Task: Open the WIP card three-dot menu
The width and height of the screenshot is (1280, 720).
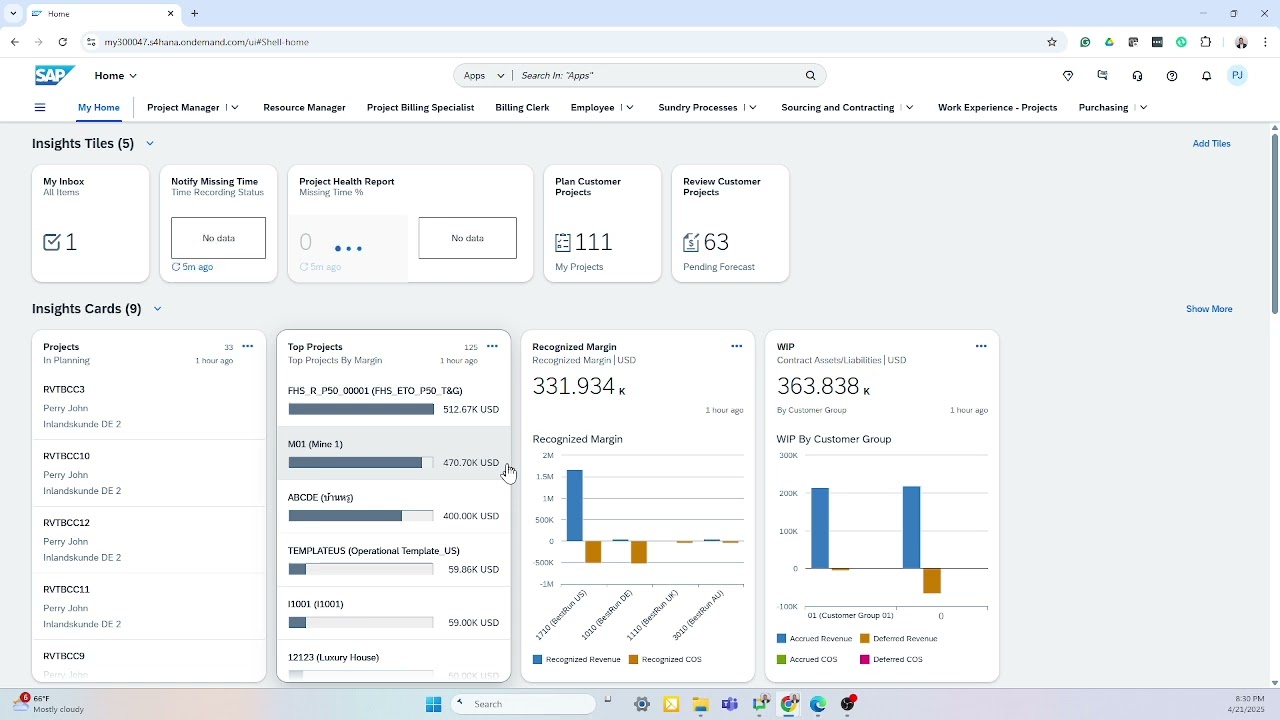Action: [981, 346]
